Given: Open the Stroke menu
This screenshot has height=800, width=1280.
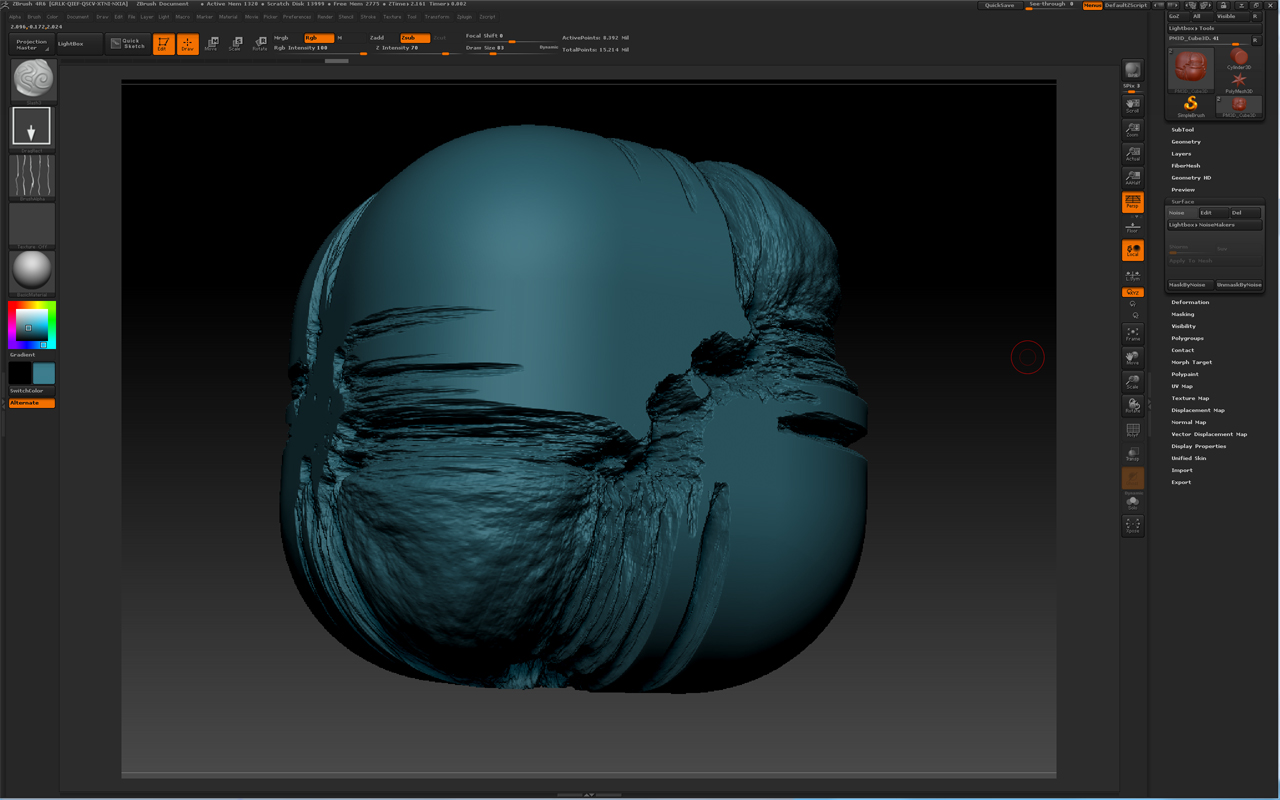Looking at the screenshot, I should pyautogui.click(x=369, y=17).
